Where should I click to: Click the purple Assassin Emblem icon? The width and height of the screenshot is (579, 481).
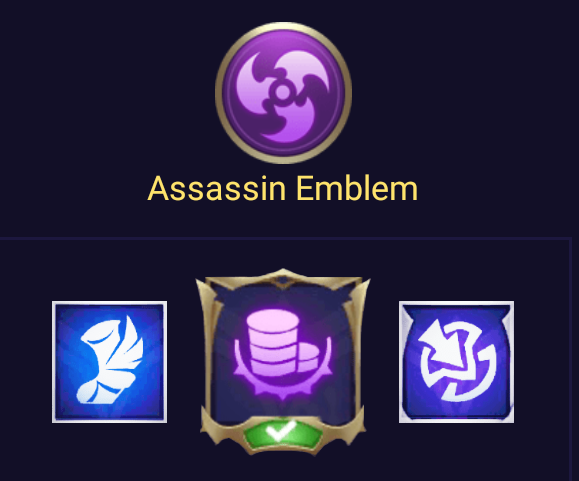(x=283, y=93)
